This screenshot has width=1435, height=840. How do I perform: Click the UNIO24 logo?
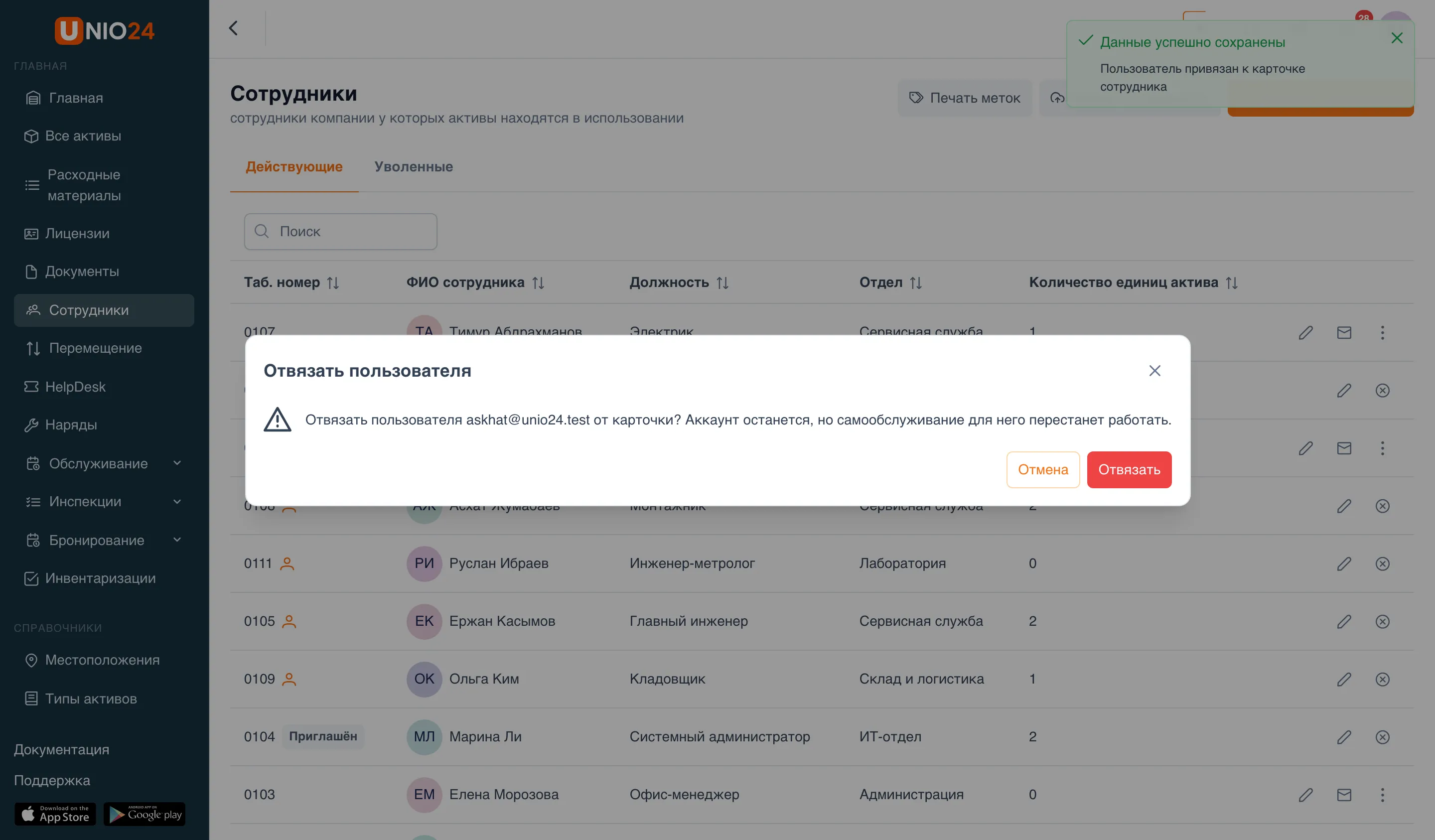click(104, 30)
